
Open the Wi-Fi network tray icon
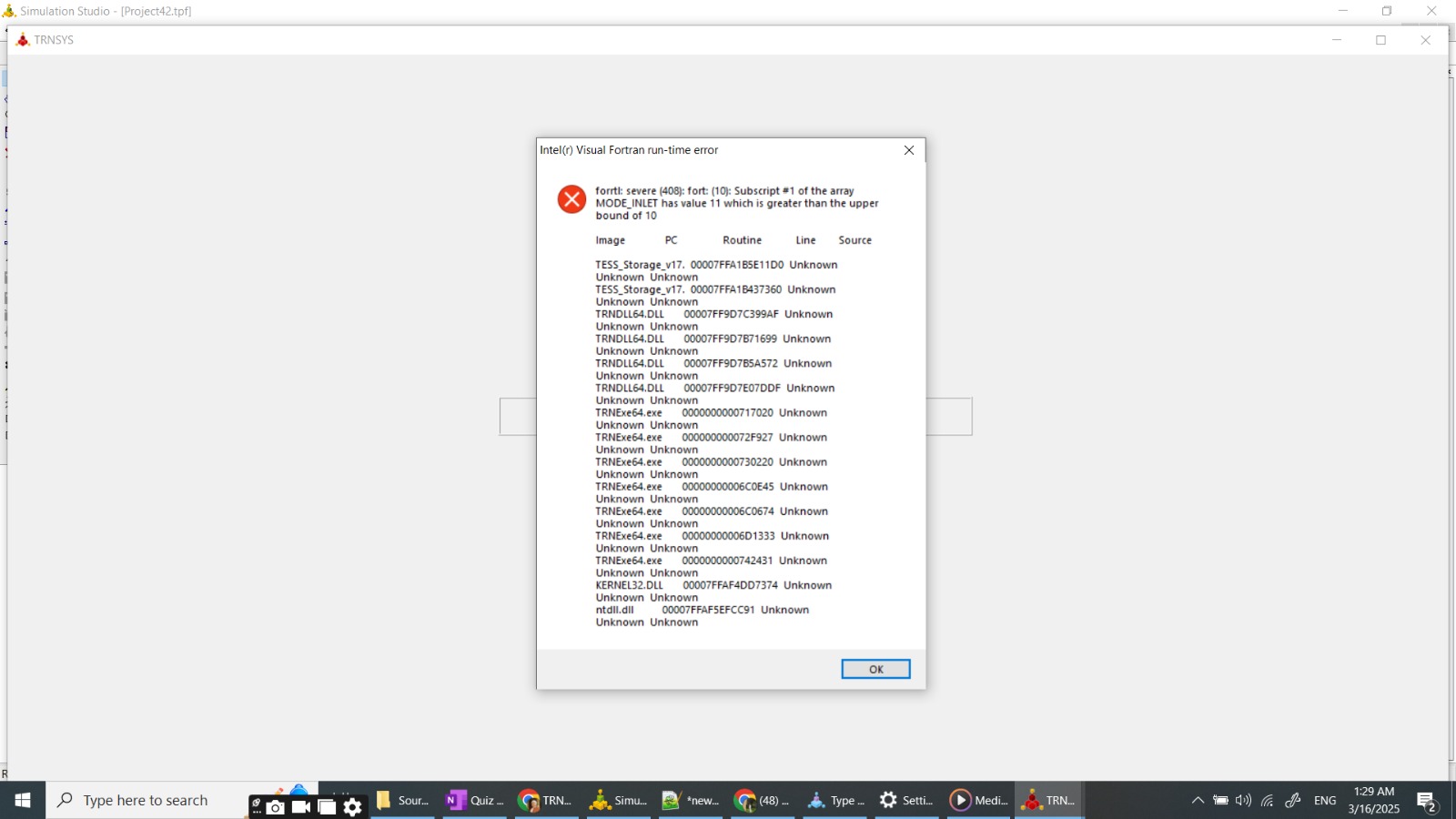pos(1267,800)
